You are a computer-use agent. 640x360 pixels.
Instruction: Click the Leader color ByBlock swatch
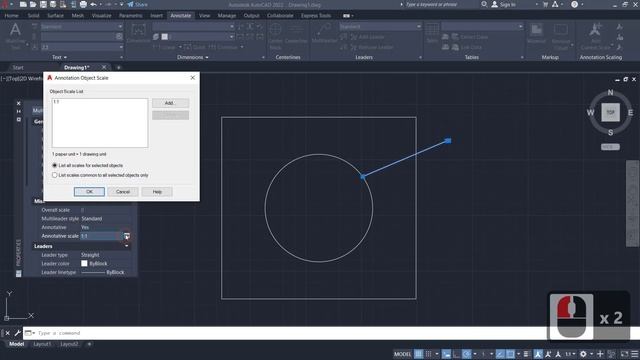(84, 263)
